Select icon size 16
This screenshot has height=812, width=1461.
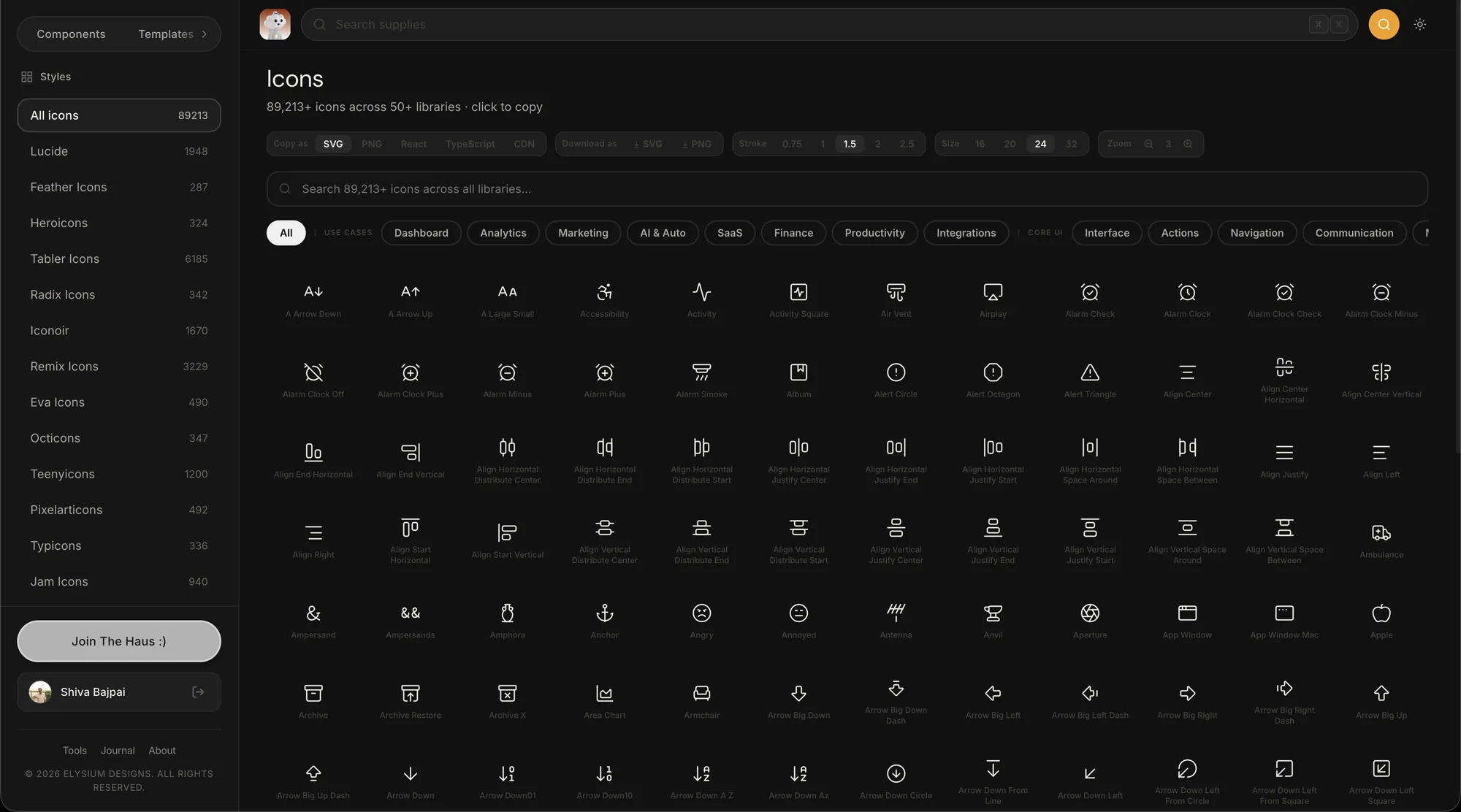pos(980,144)
